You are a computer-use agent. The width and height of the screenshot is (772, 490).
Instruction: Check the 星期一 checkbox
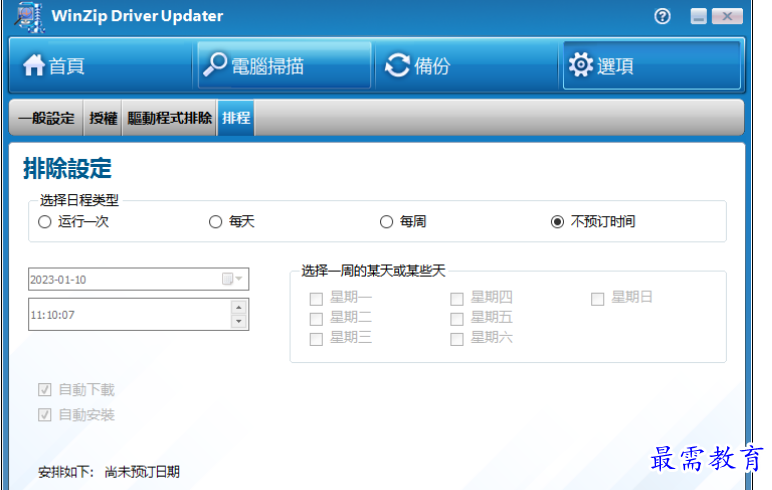(x=316, y=299)
